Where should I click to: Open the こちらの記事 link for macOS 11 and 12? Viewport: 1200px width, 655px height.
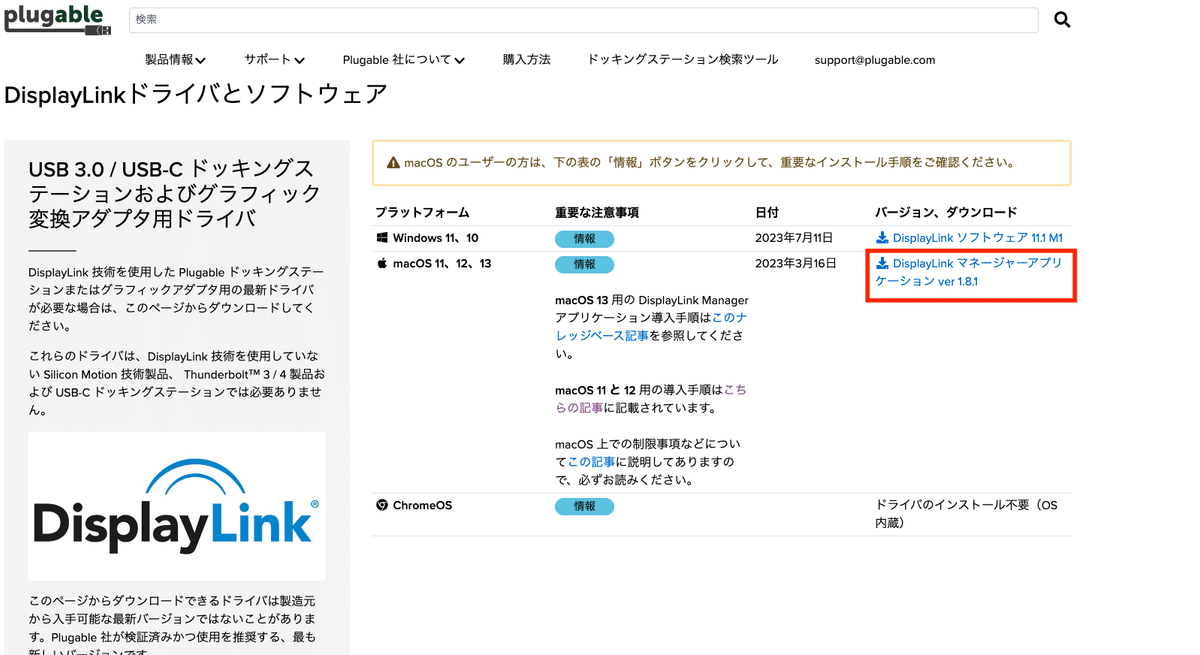coord(650,399)
